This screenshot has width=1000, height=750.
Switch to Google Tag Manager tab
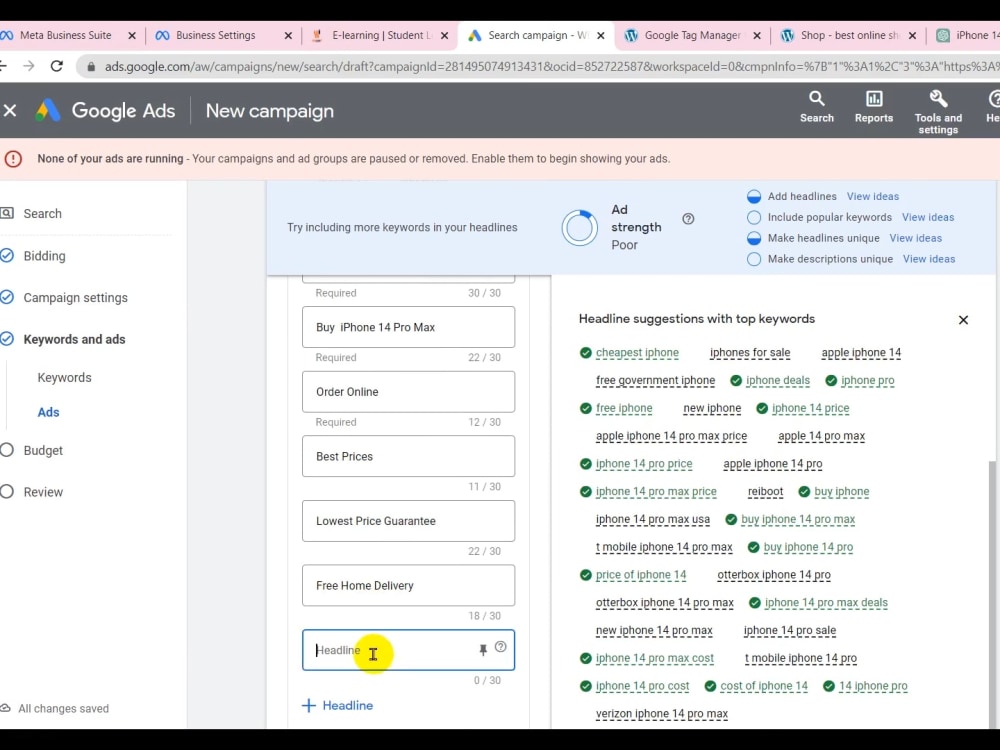point(692,35)
